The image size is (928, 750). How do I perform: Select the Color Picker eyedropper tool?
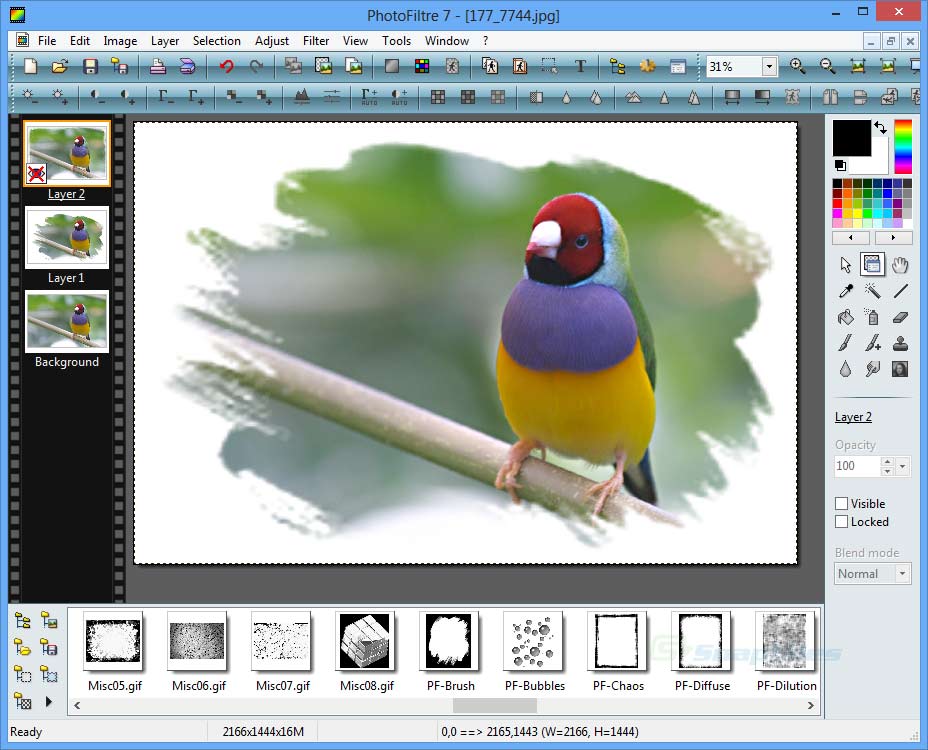click(845, 290)
